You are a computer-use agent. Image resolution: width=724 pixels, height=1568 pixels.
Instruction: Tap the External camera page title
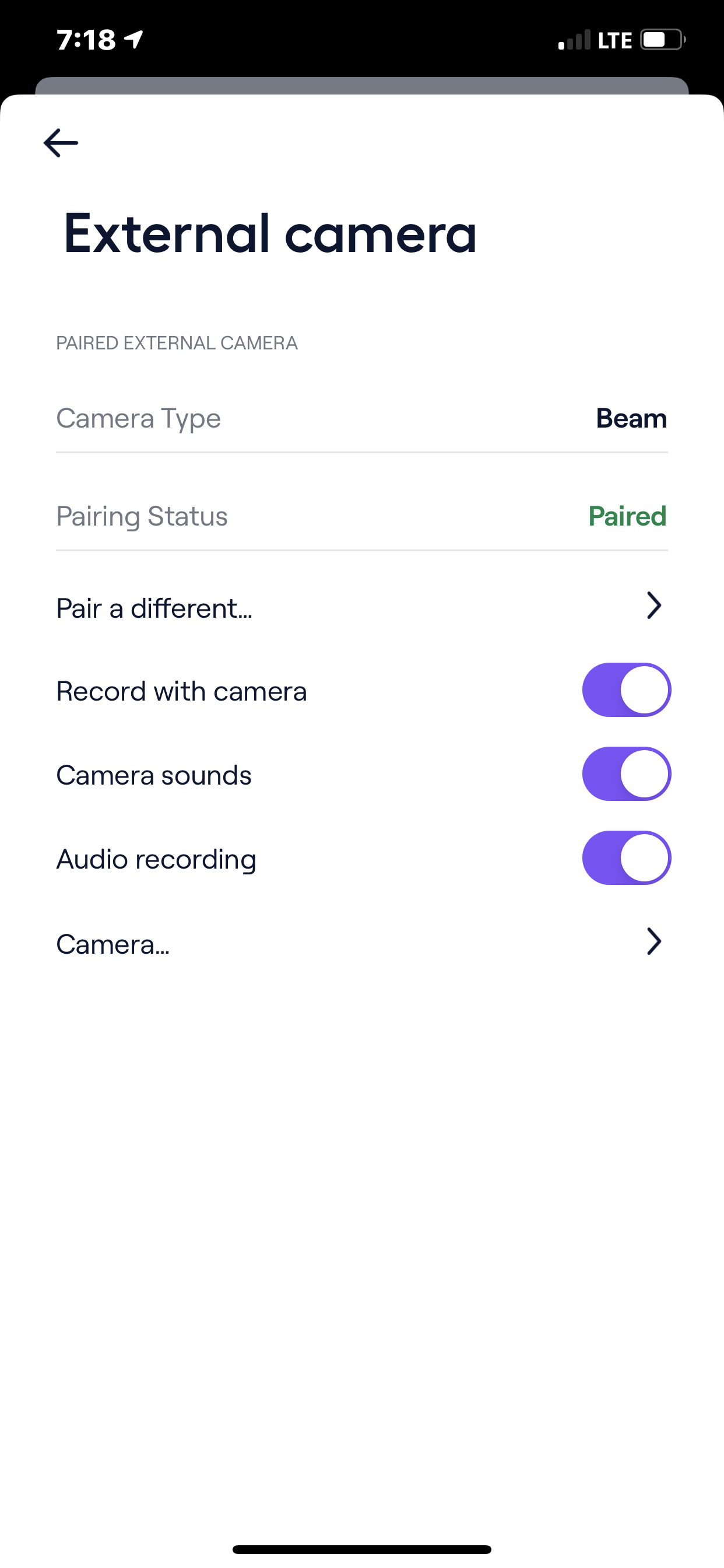(270, 233)
